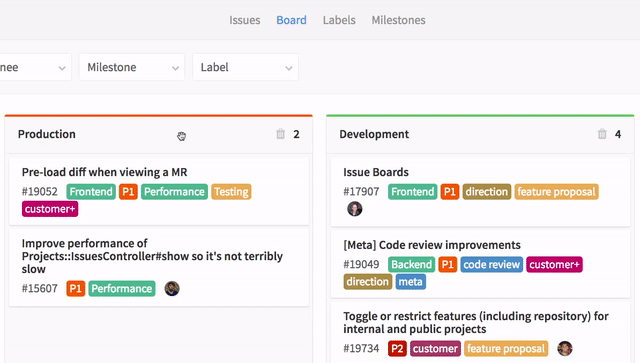Open issue 'Improve performance of Projects::IssuesController#show'
The width and height of the screenshot is (640, 363).
click(x=152, y=256)
